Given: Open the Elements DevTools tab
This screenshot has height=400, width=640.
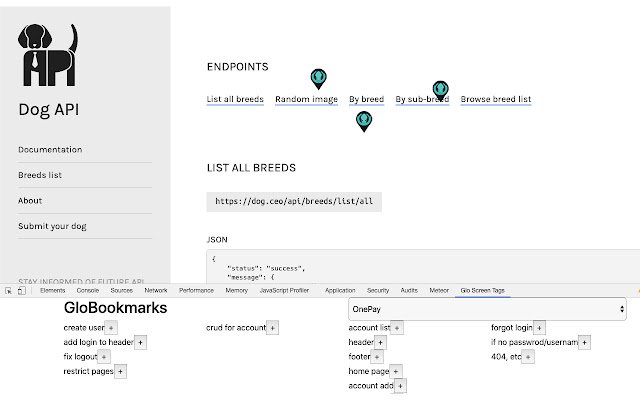Looking at the screenshot, I should coord(53,291).
